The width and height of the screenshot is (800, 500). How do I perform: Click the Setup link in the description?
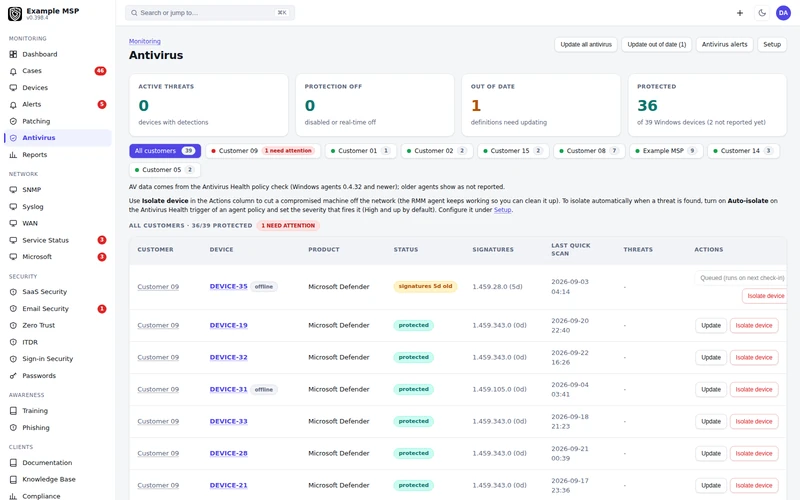502,210
